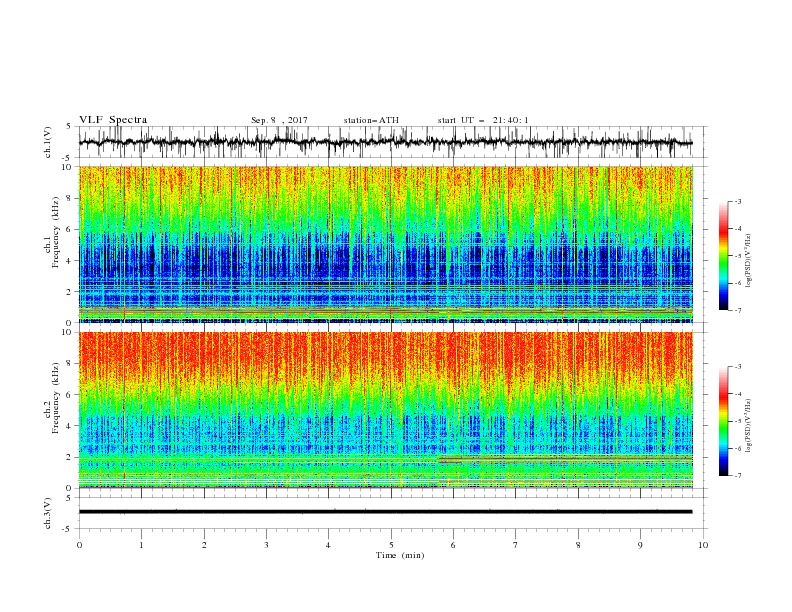Viewport: 792px width, 612px height.
Task: Click the ch.1 voltage waveform trace
Action: point(385,142)
